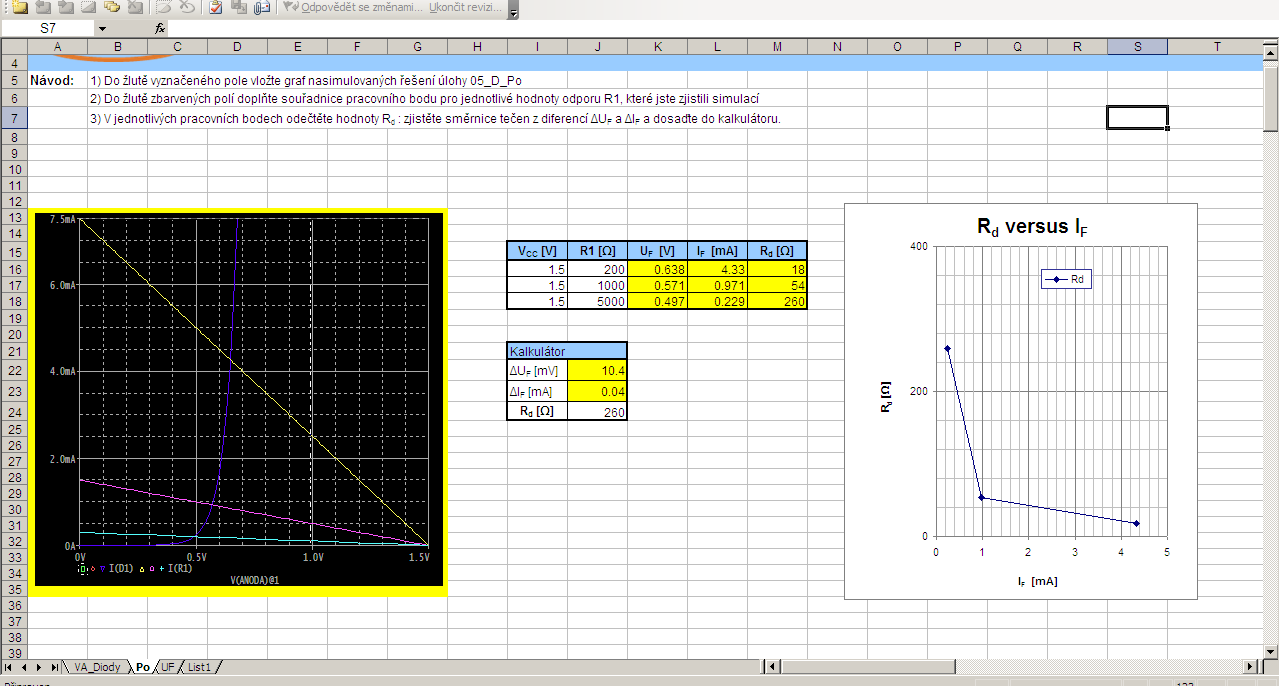Click the R1 cell with value 5000
The image size is (1279, 686).
tap(597, 301)
